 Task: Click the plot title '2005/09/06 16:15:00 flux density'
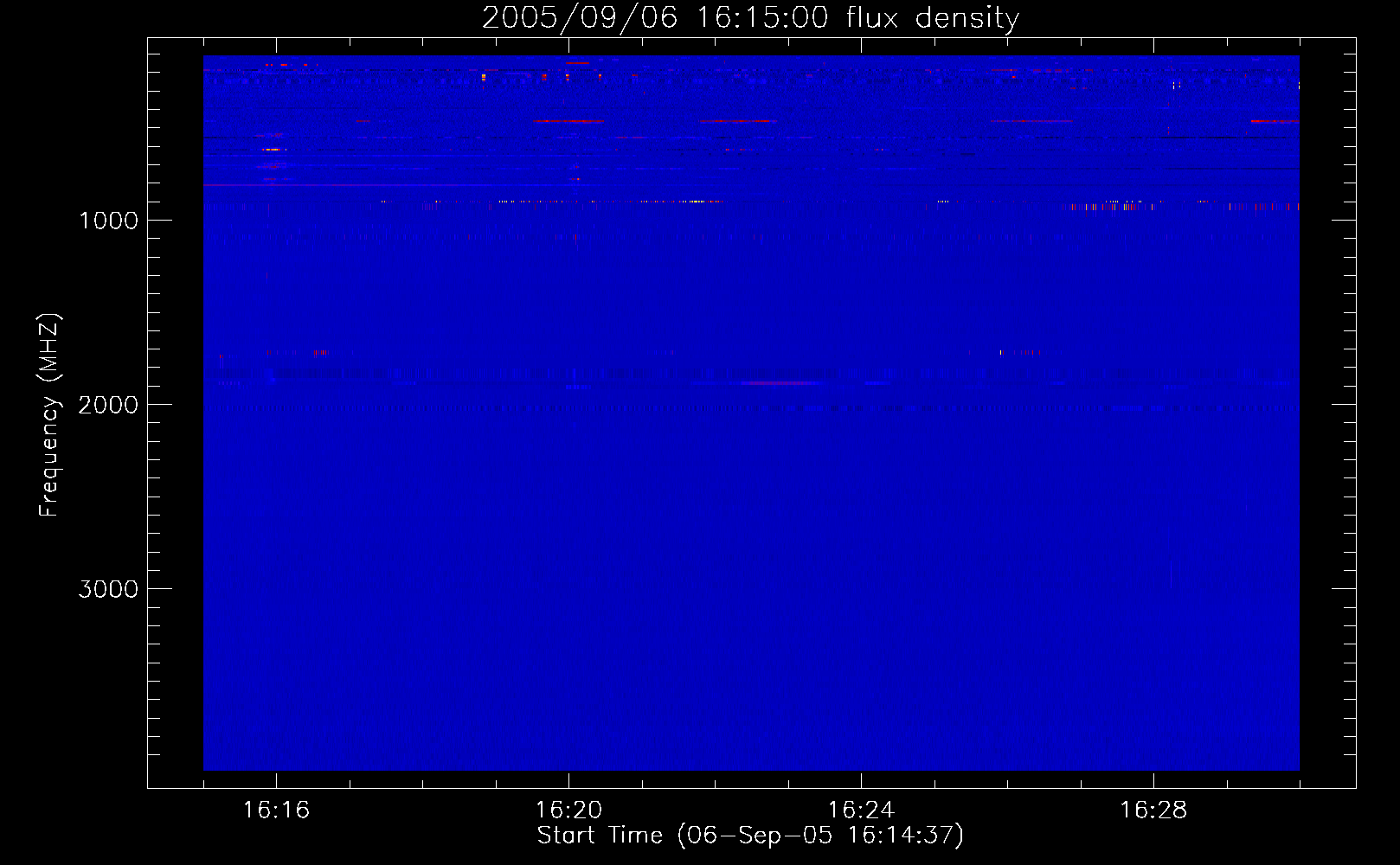click(x=750, y=17)
